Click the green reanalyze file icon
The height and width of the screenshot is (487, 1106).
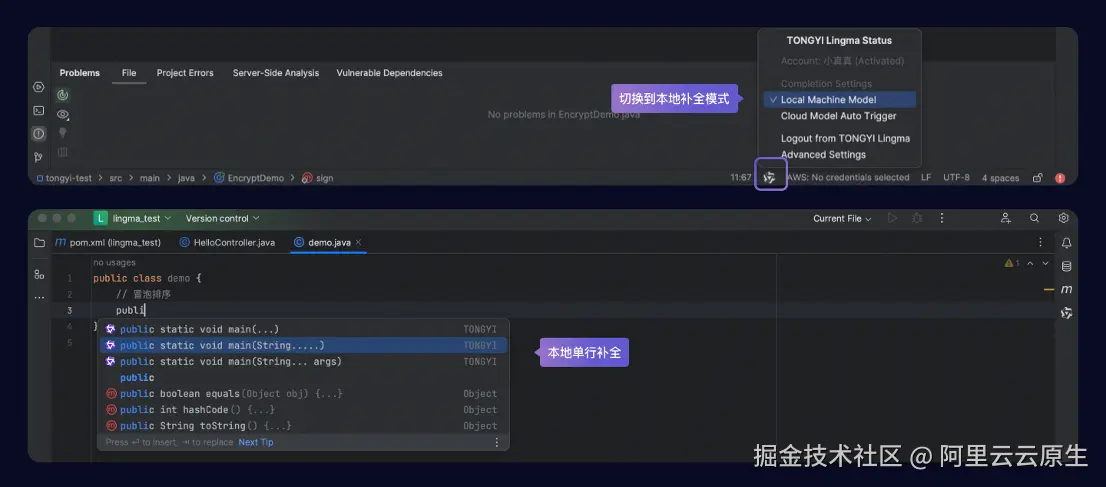[63, 95]
